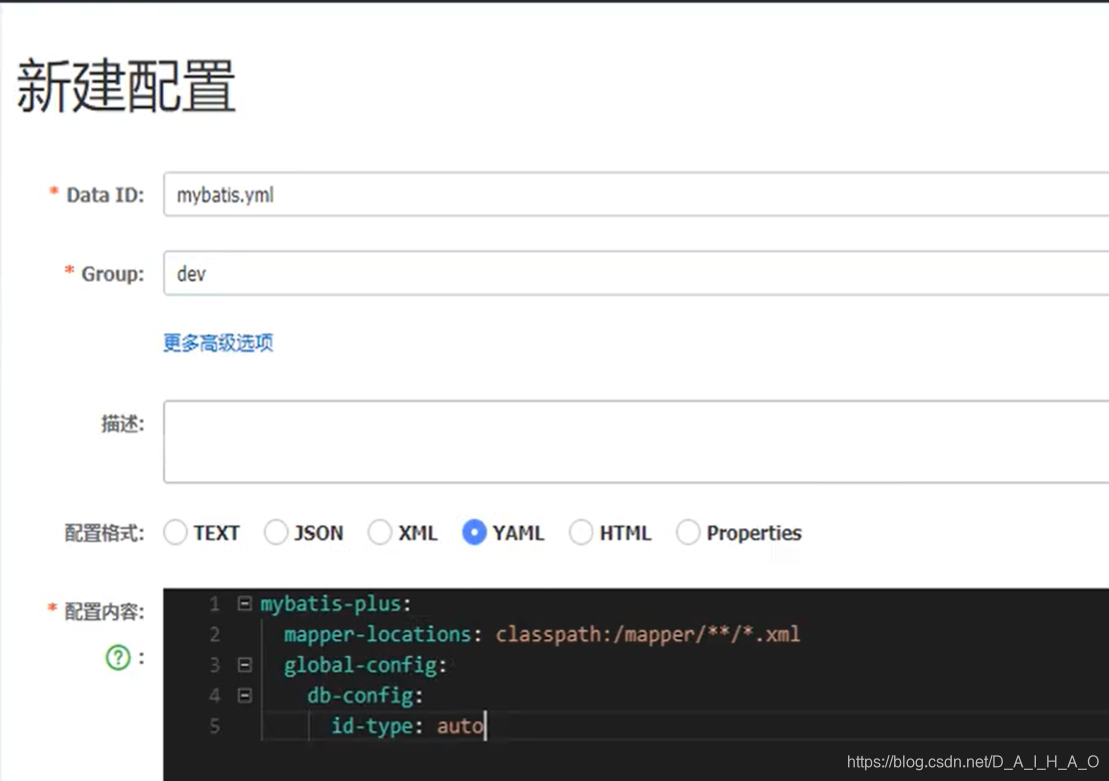
Task: Select the XML format radio button
Action: tap(380, 533)
